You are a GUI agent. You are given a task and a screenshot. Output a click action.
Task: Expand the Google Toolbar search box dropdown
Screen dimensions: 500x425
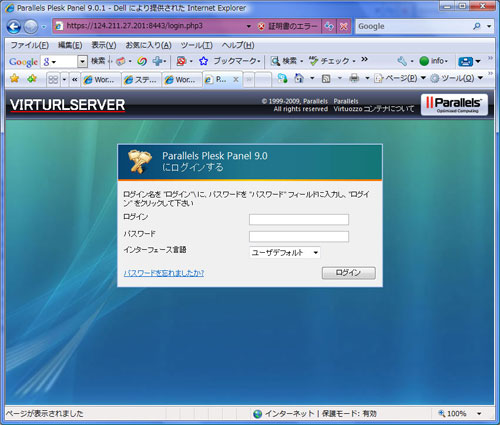[82, 61]
